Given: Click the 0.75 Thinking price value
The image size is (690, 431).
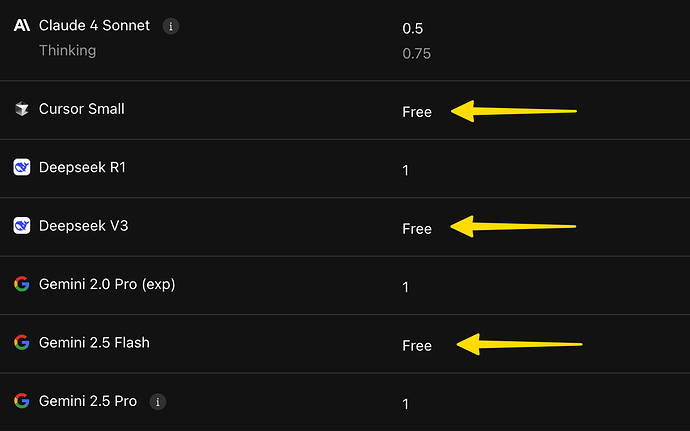Looking at the screenshot, I should coord(416,54).
